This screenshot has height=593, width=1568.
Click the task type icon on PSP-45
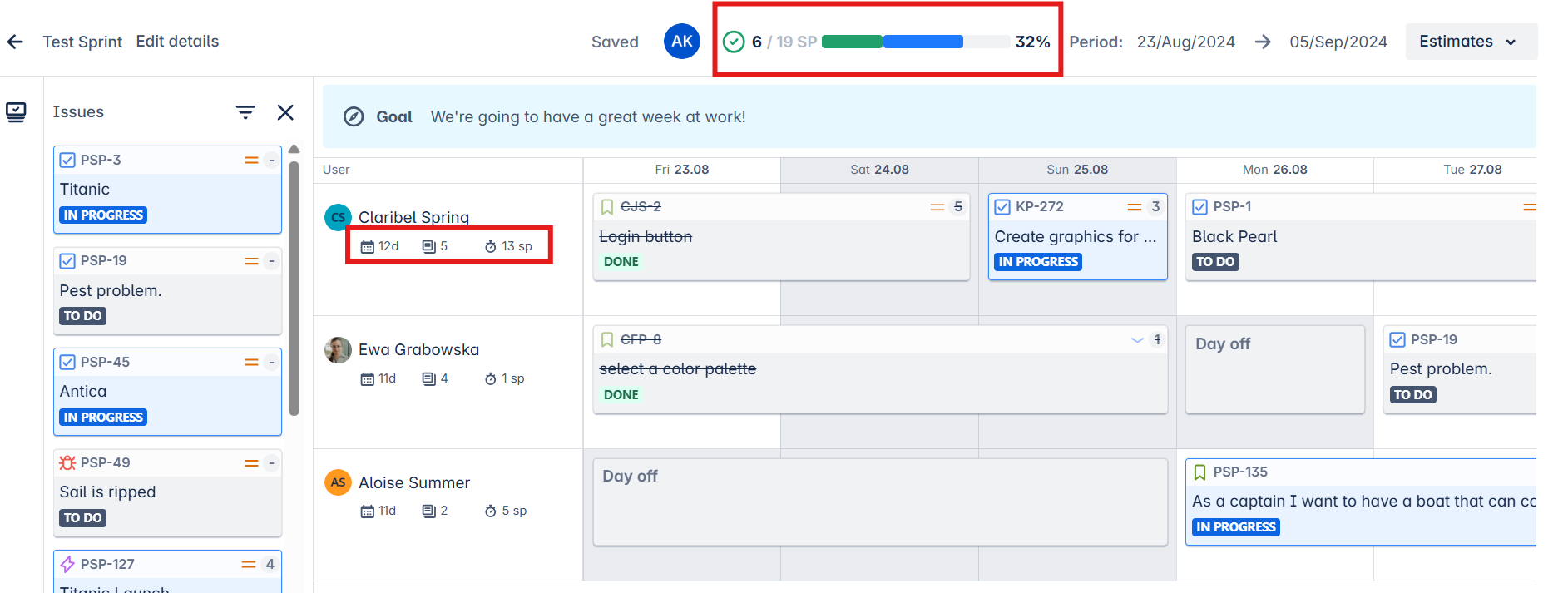click(x=67, y=362)
